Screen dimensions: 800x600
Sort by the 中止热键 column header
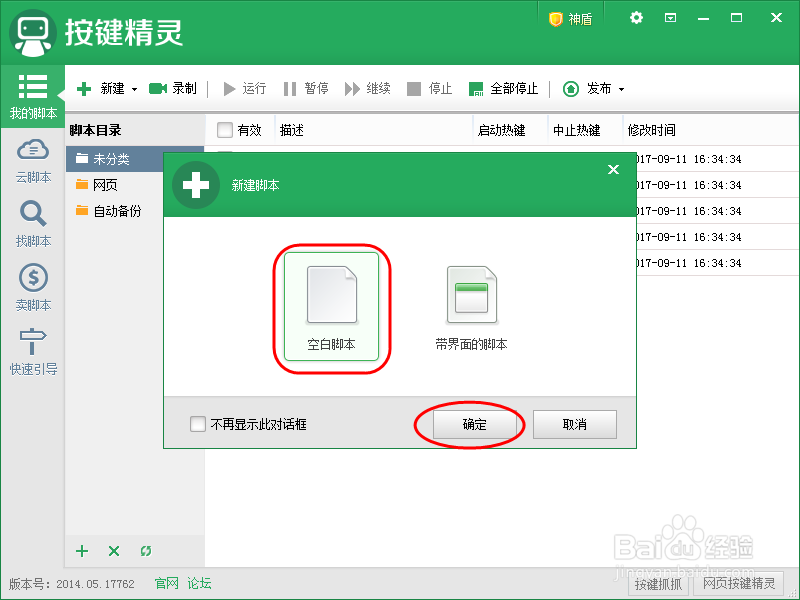pos(577,131)
